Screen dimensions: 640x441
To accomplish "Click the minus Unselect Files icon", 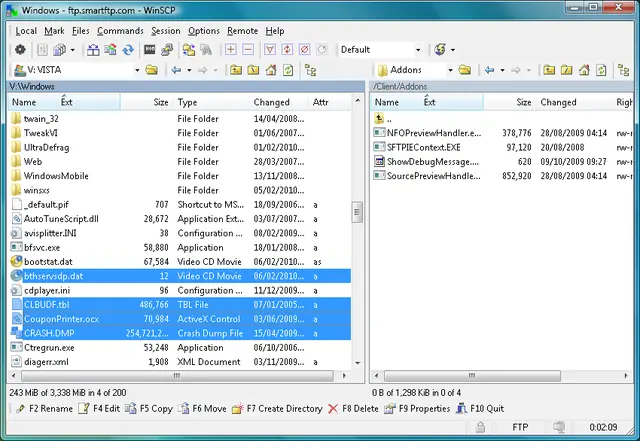I will click(248, 50).
